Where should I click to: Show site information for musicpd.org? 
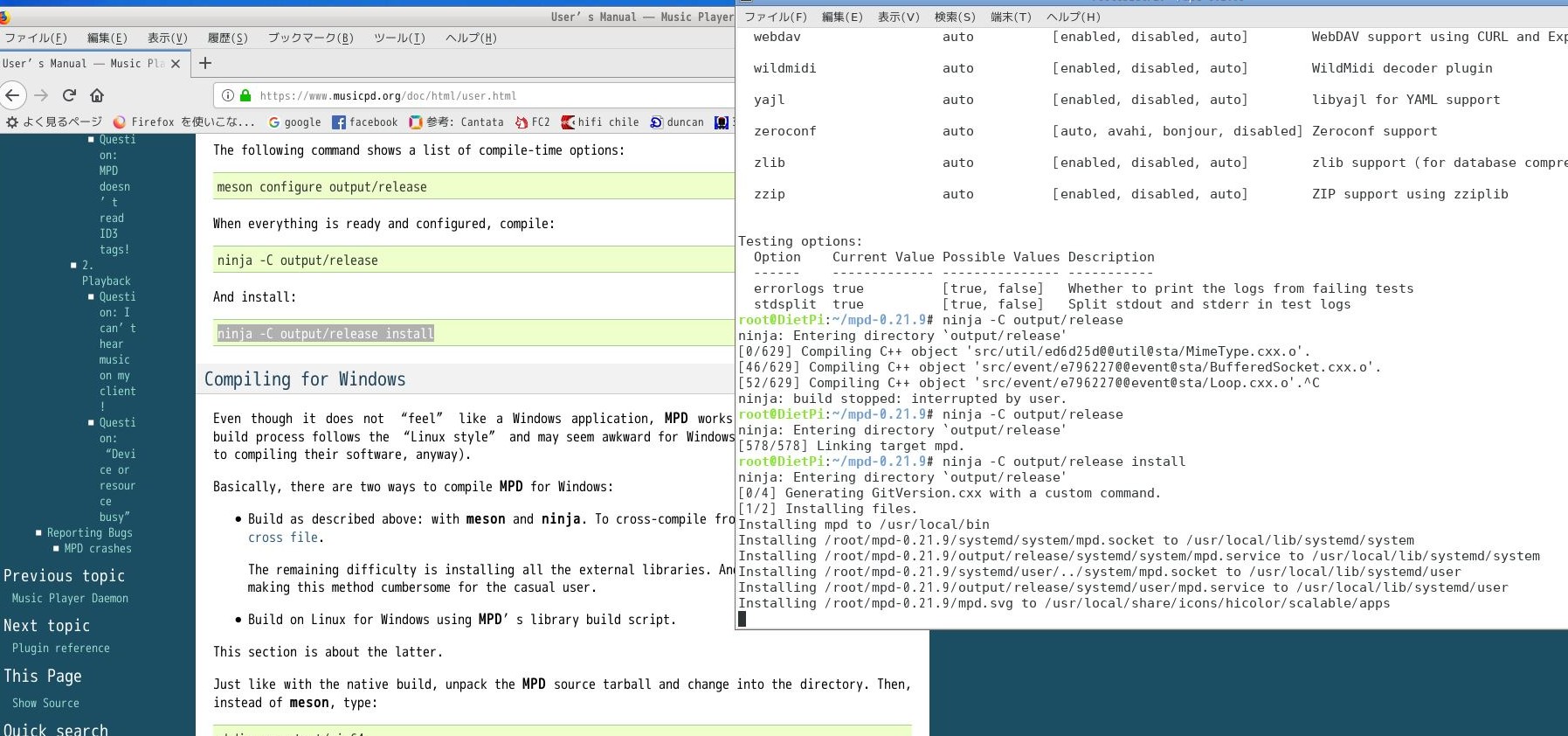[x=228, y=95]
